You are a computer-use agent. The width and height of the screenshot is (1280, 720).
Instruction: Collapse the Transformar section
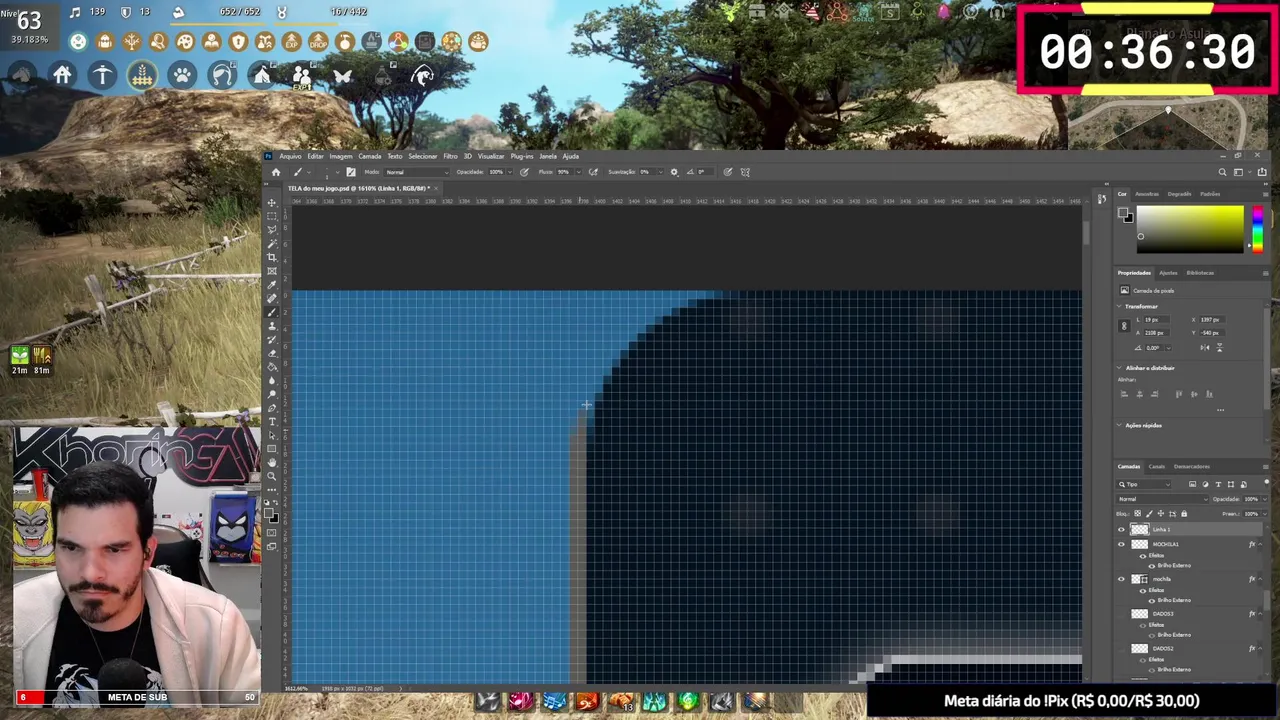(1119, 306)
